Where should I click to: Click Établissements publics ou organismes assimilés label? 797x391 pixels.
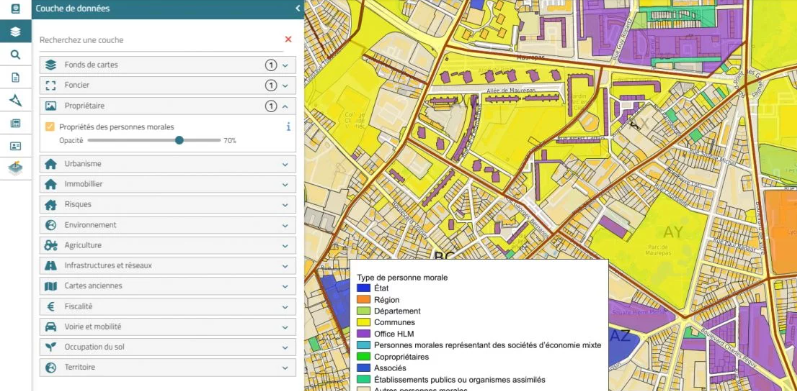(x=460, y=380)
